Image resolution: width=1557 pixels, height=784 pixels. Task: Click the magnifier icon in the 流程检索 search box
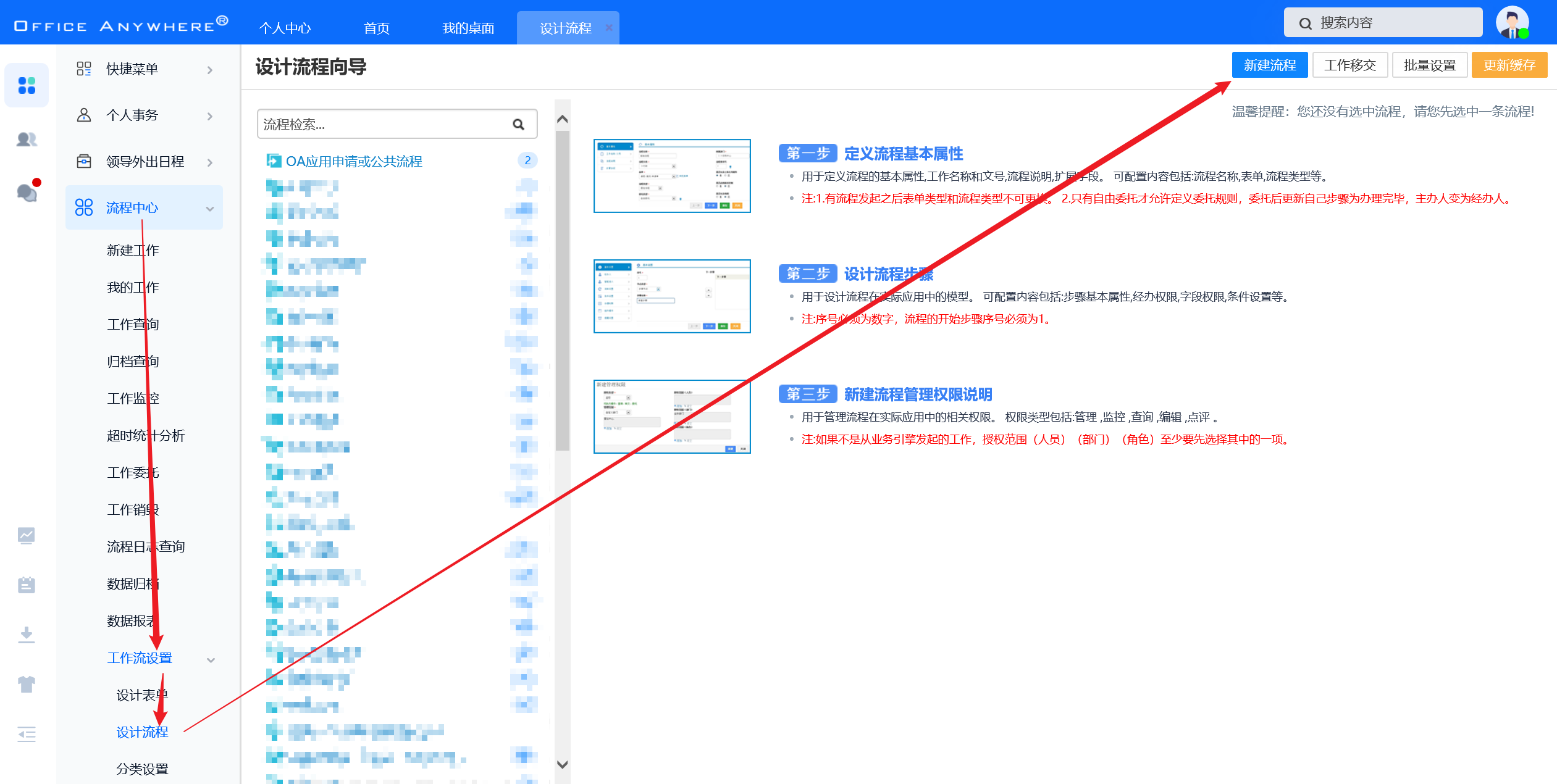coord(518,125)
